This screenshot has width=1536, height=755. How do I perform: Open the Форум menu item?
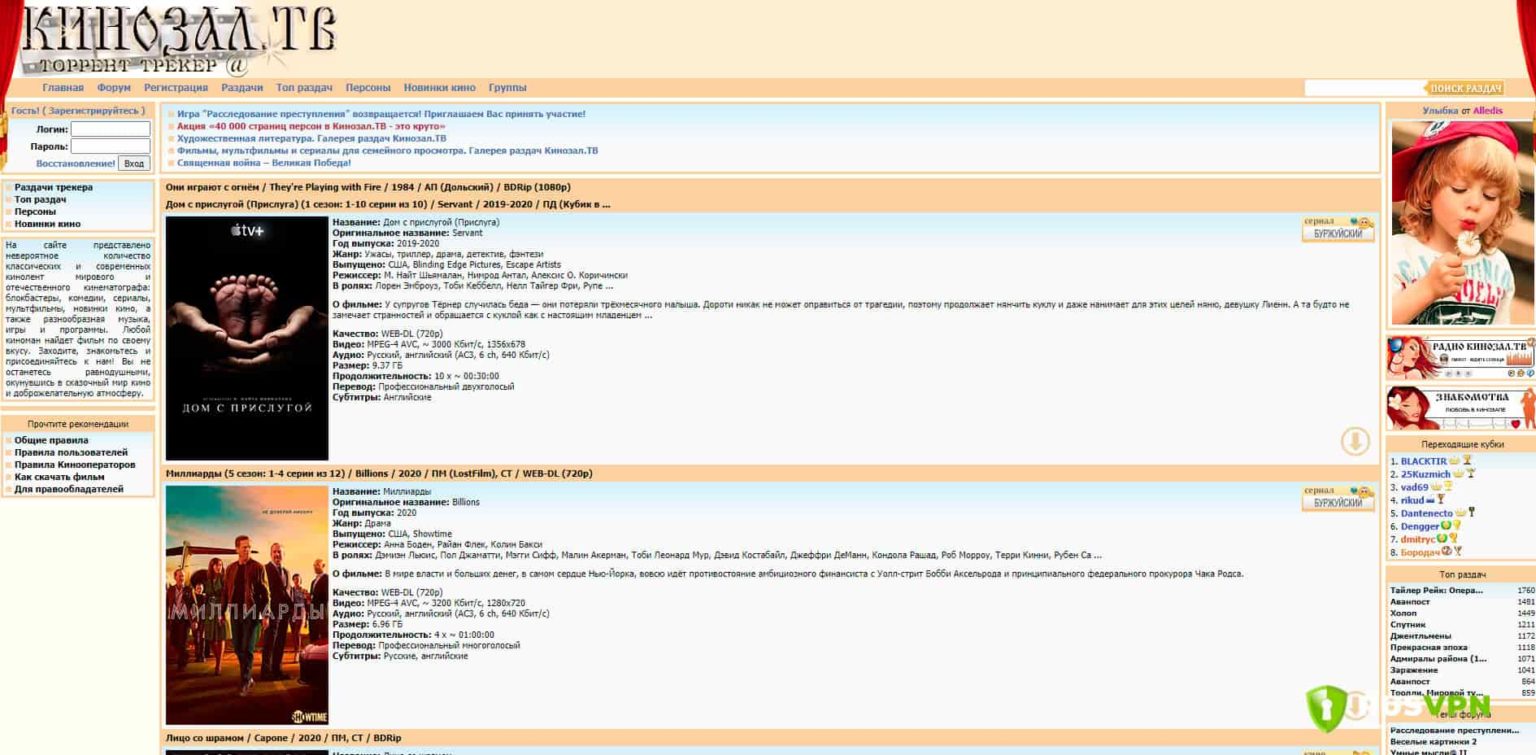pos(114,88)
